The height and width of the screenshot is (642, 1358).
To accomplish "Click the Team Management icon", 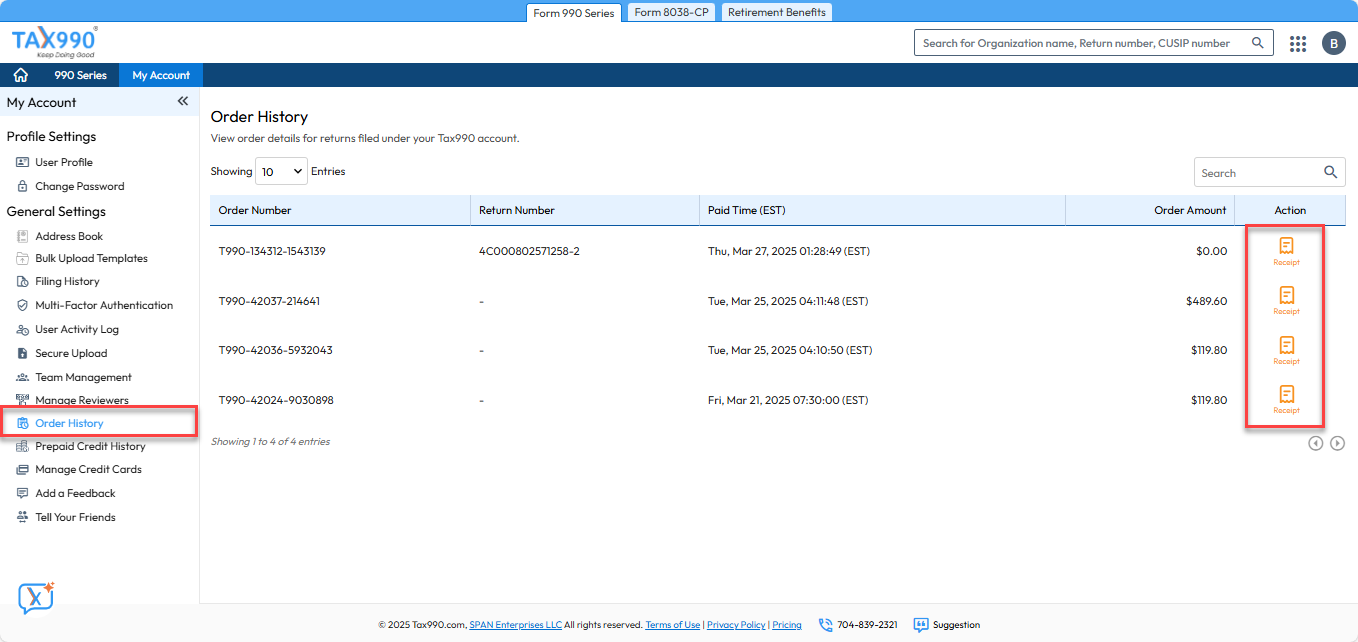I will [23, 377].
